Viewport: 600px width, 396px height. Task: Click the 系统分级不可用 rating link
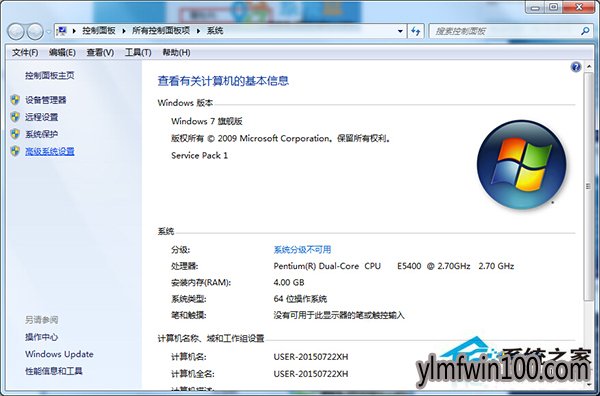(x=302, y=249)
